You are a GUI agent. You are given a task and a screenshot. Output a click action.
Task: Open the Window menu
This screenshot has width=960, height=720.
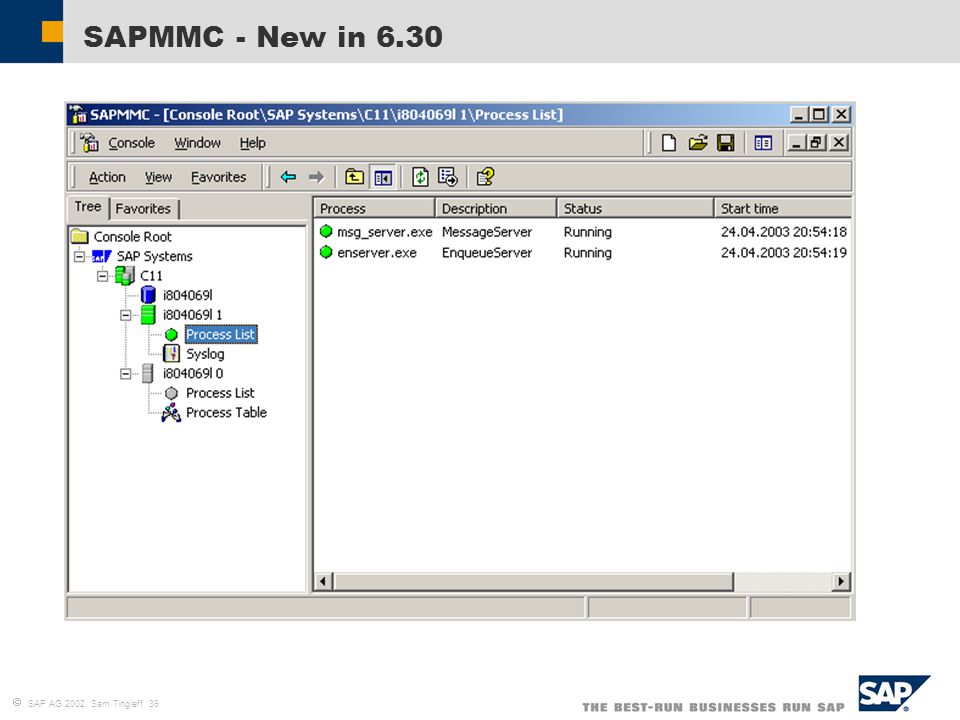pos(197,143)
